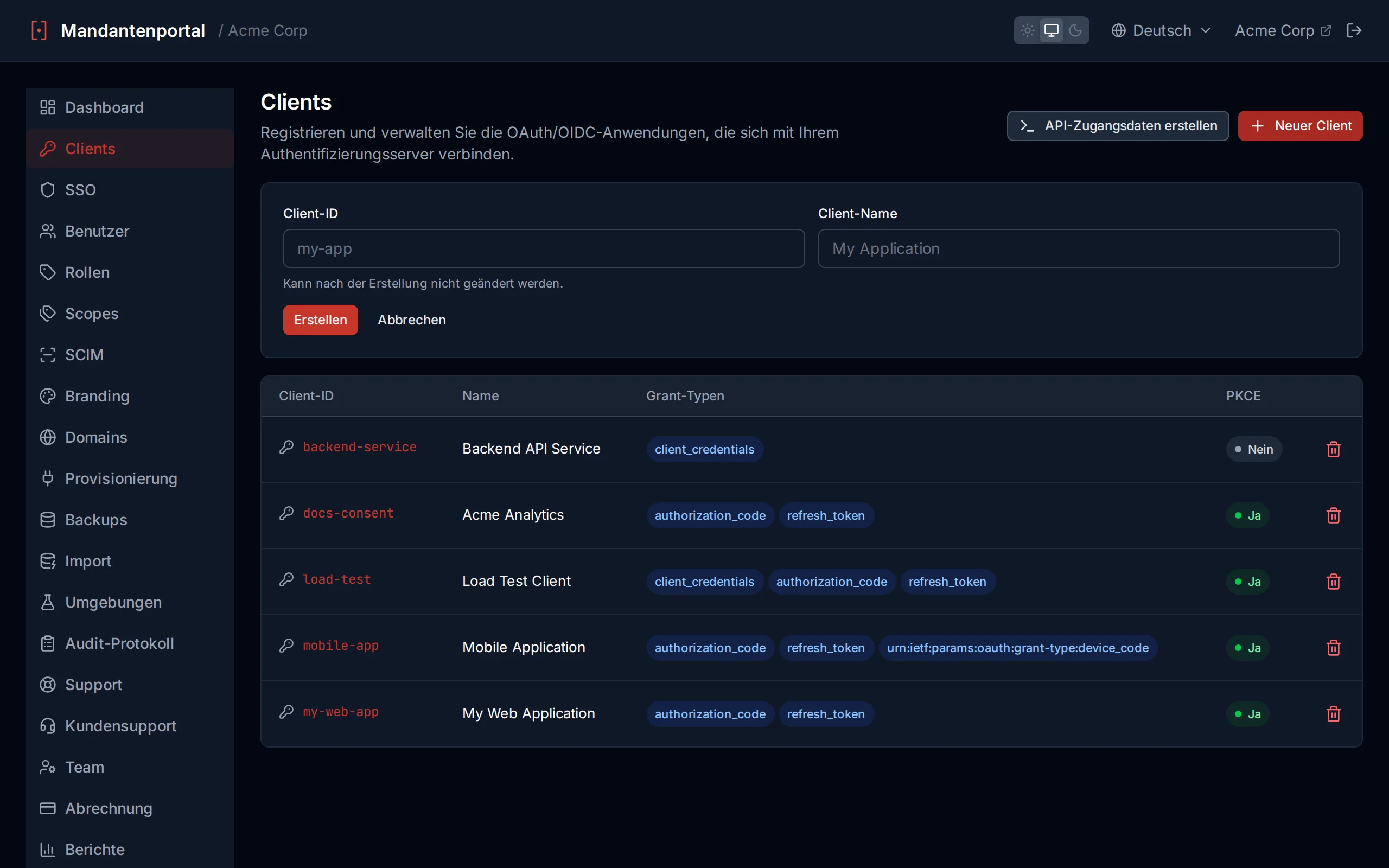
Task: Open the load-test client ID
Action: [x=337, y=579]
